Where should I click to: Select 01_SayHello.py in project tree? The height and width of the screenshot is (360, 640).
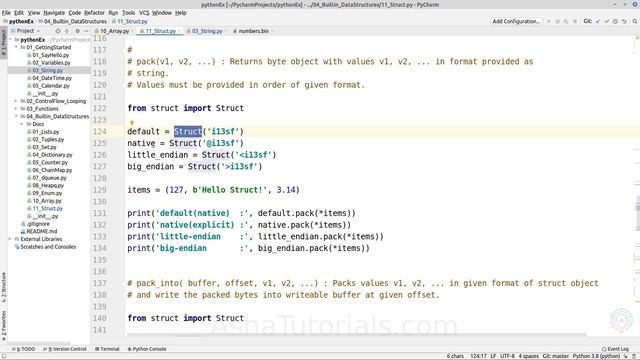click(51, 55)
